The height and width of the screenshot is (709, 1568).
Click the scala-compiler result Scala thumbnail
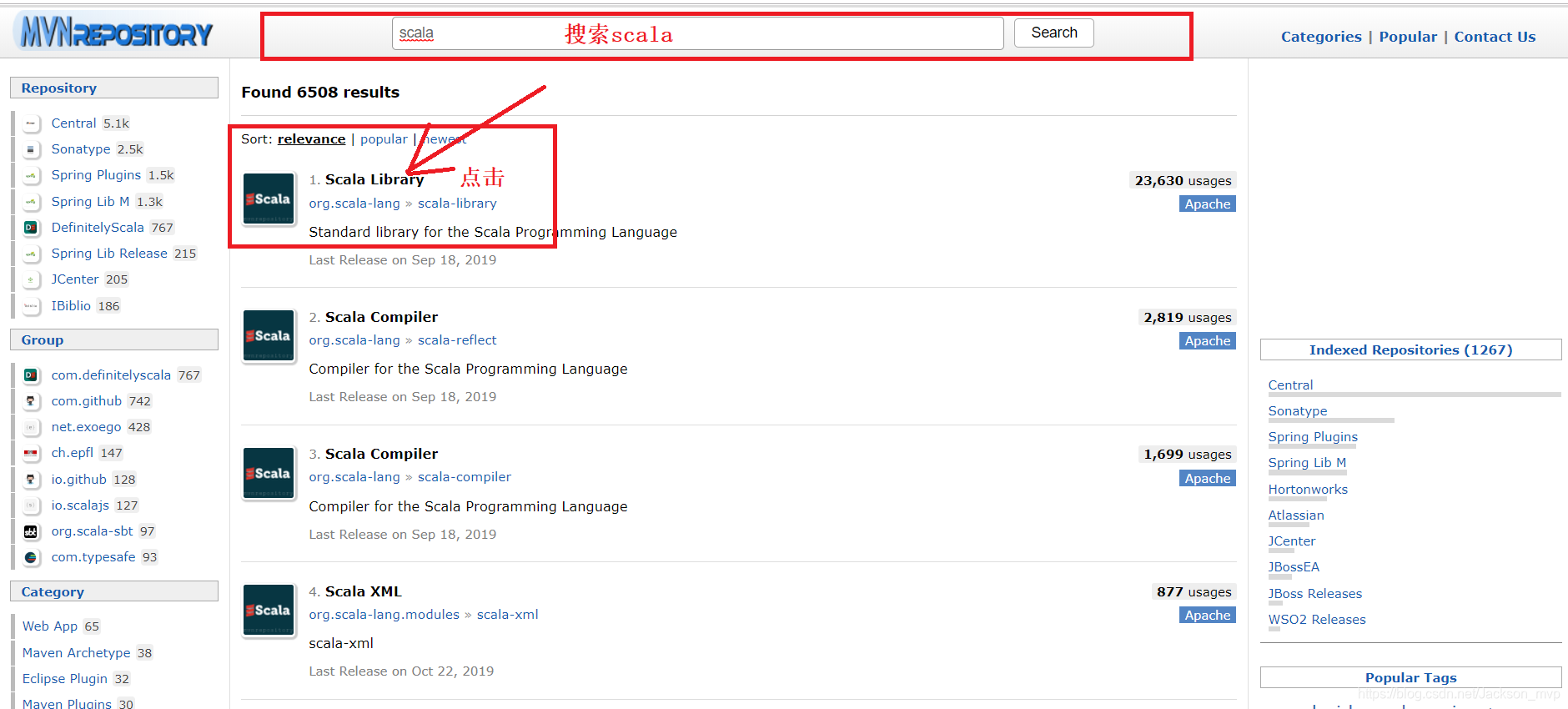pos(269,473)
